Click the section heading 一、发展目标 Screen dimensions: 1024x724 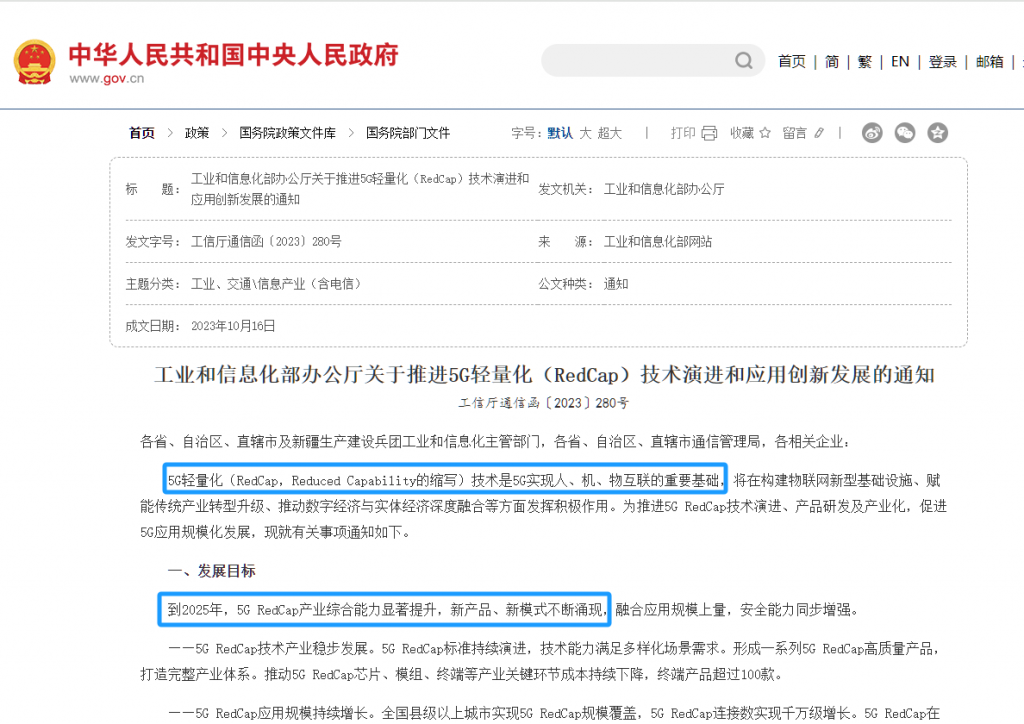212,571
